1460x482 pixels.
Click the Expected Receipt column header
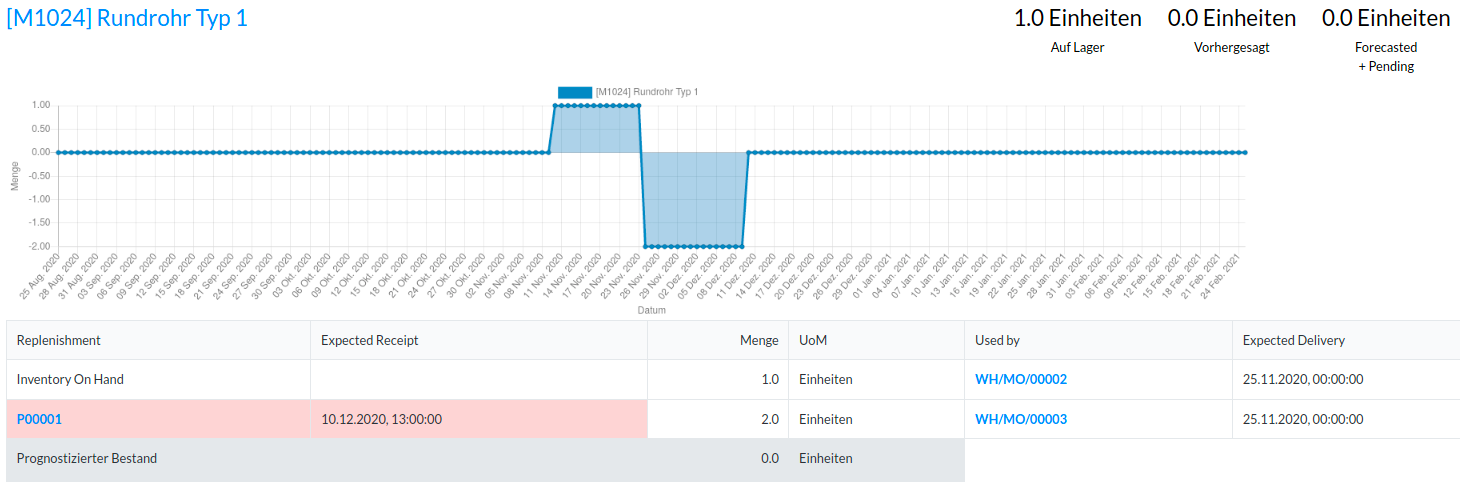[x=370, y=340]
